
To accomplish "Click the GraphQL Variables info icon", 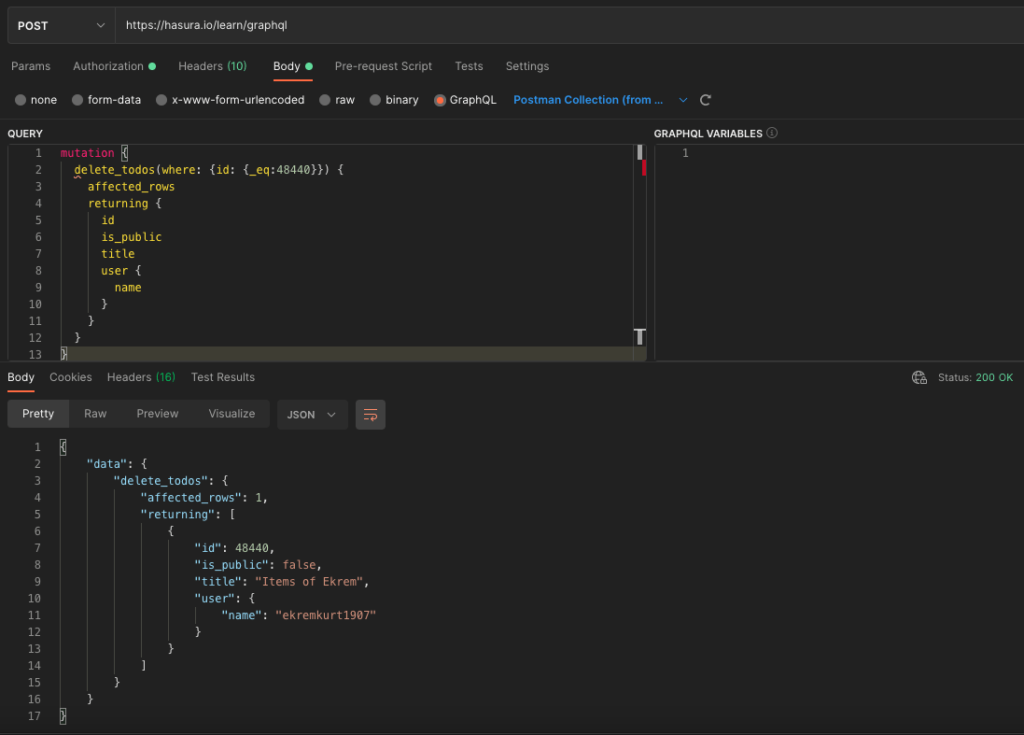I will (772, 133).
